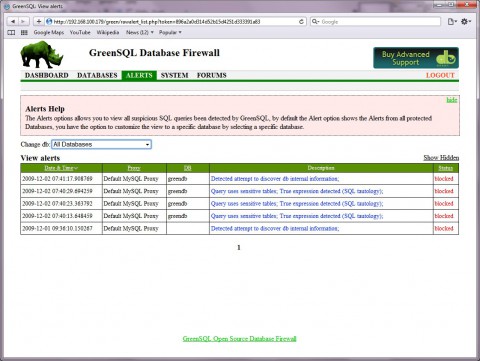Click the GreenSQL Database Firewall heading
480x361 pixels.
(154, 53)
